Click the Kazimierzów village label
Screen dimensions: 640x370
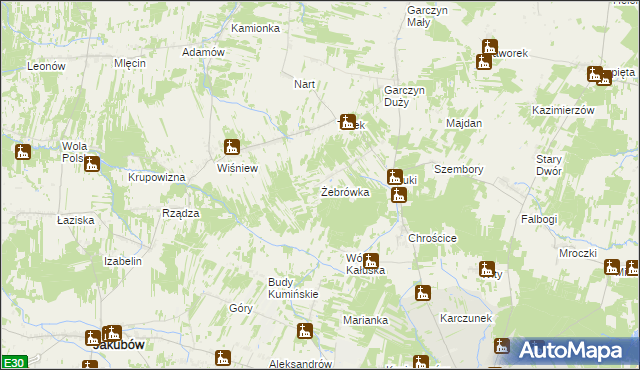click(x=563, y=110)
